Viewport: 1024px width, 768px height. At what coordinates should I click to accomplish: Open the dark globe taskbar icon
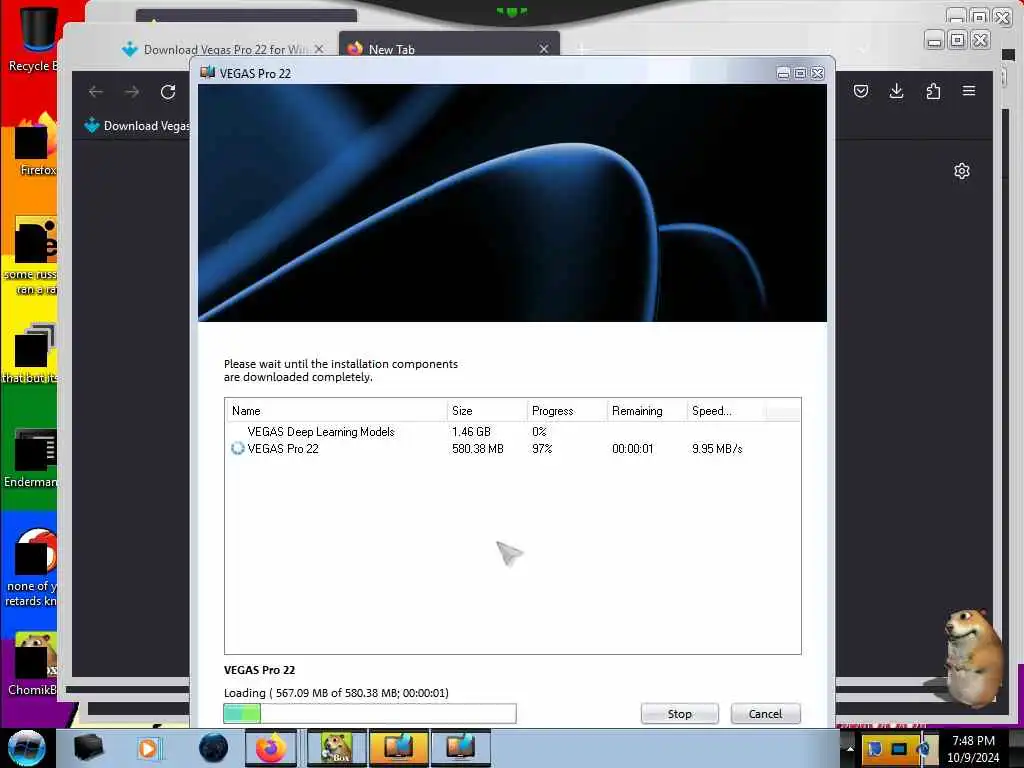[214, 748]
